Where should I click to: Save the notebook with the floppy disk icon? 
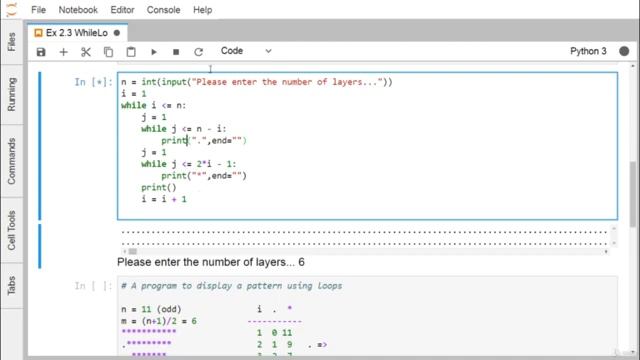pyautogui.click(x=41, y=52)
